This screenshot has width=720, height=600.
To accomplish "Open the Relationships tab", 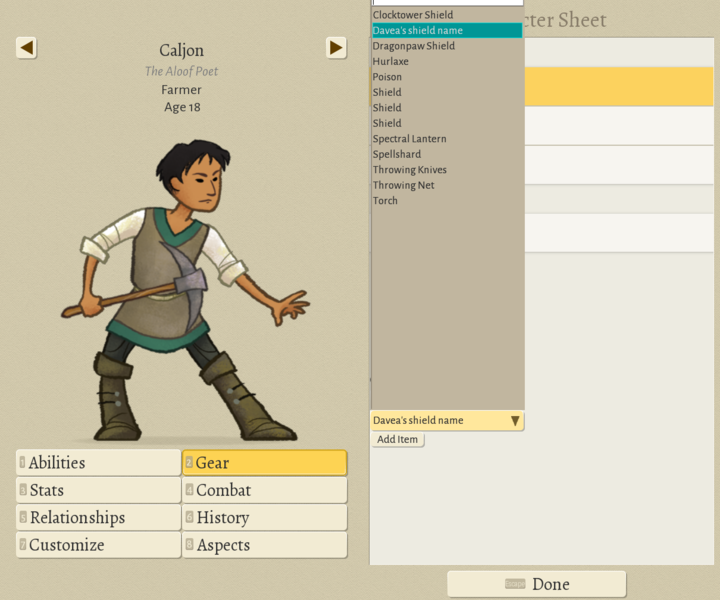I will (98, 517).
